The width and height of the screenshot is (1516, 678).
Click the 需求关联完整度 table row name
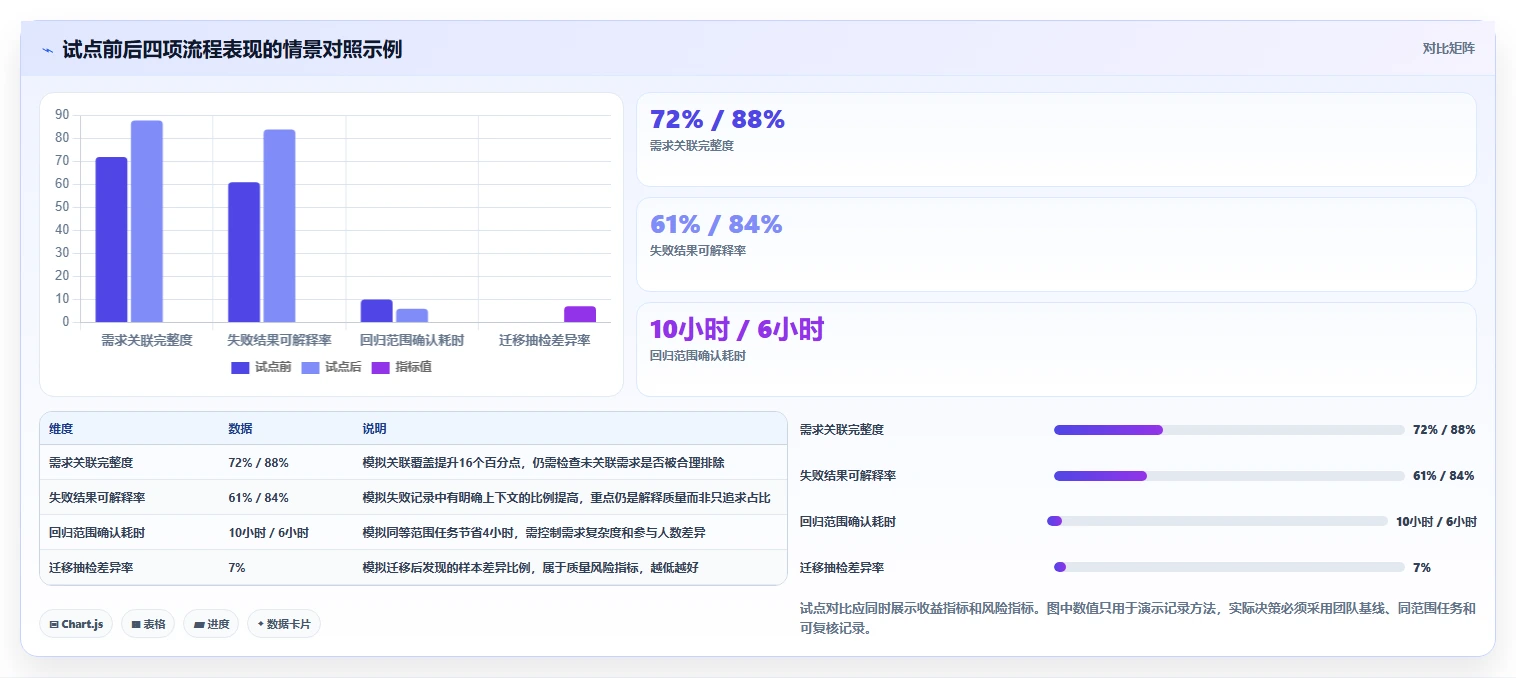pyautogui.click(x=91, y=463)
